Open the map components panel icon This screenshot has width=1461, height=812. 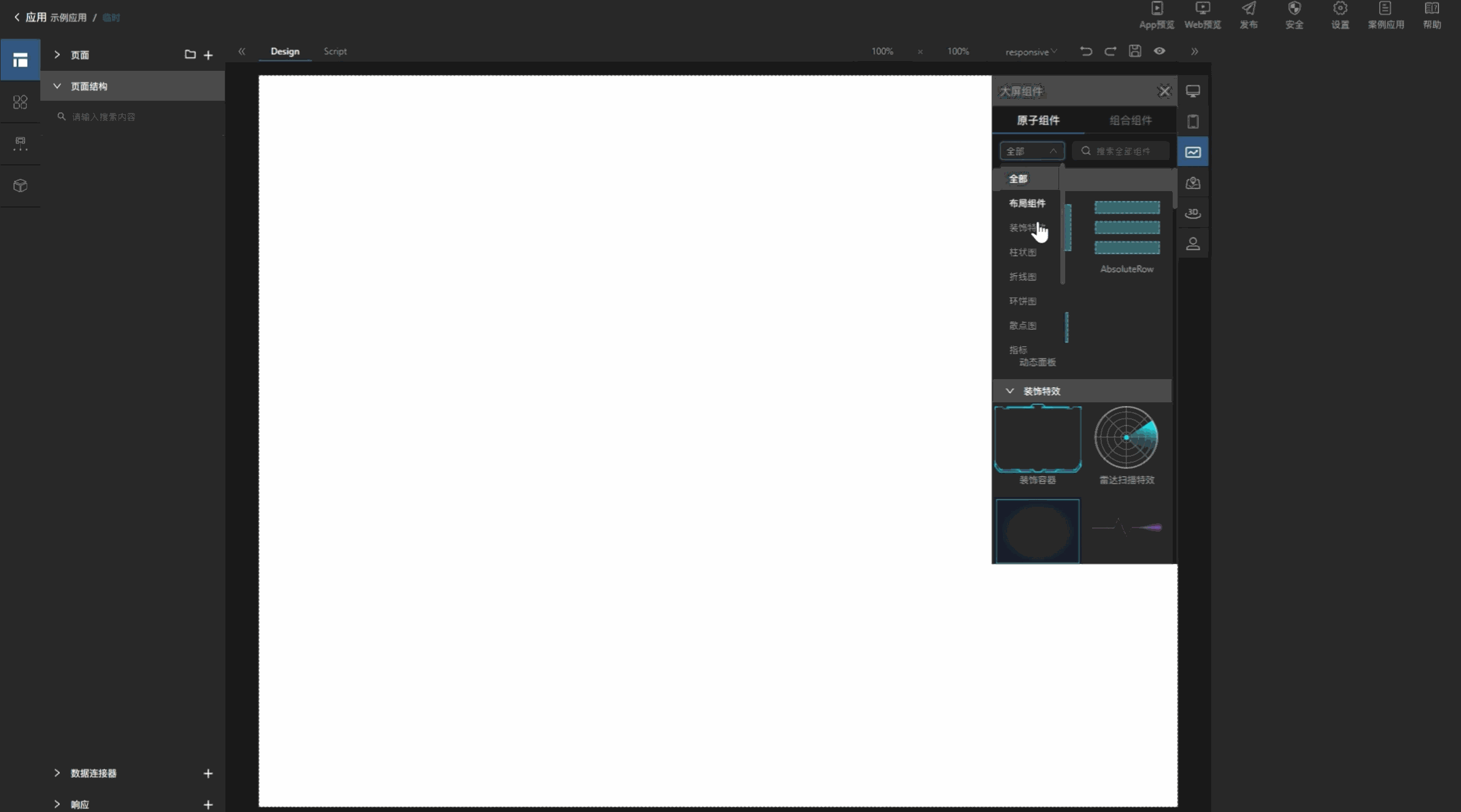tap(1193, 183)
